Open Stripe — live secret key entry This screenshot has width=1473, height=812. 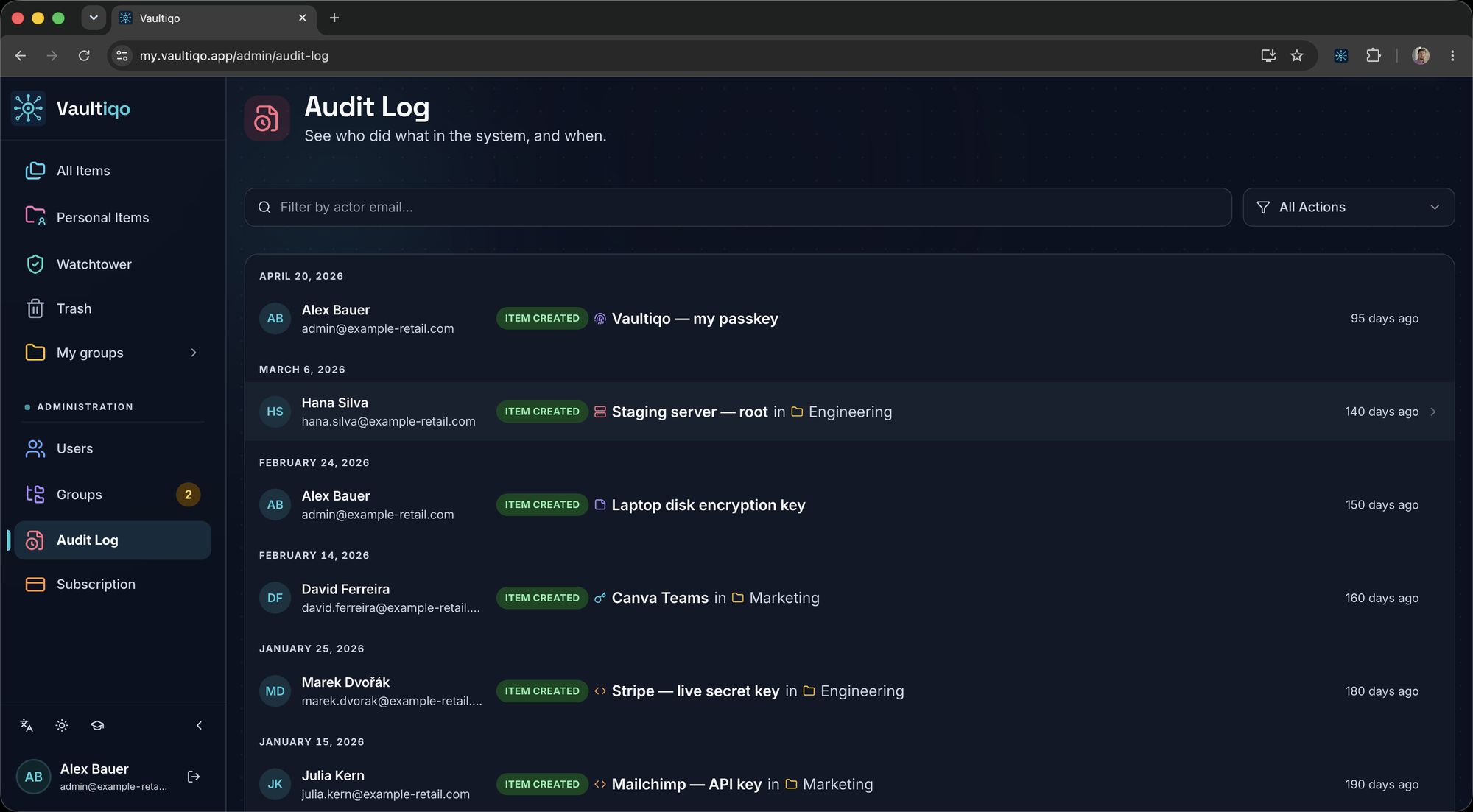[695, 691]
